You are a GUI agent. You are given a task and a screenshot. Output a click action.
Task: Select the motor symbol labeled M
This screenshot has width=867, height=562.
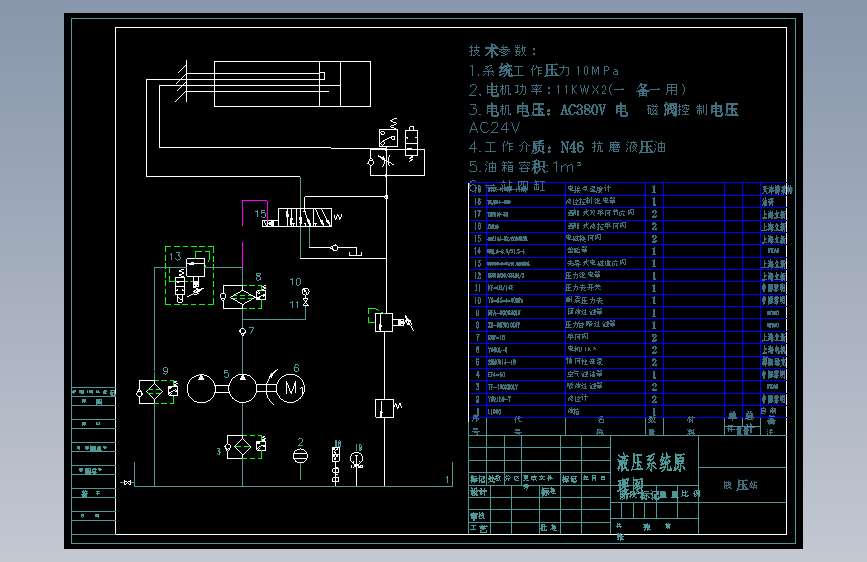click(x=290, y=388)
